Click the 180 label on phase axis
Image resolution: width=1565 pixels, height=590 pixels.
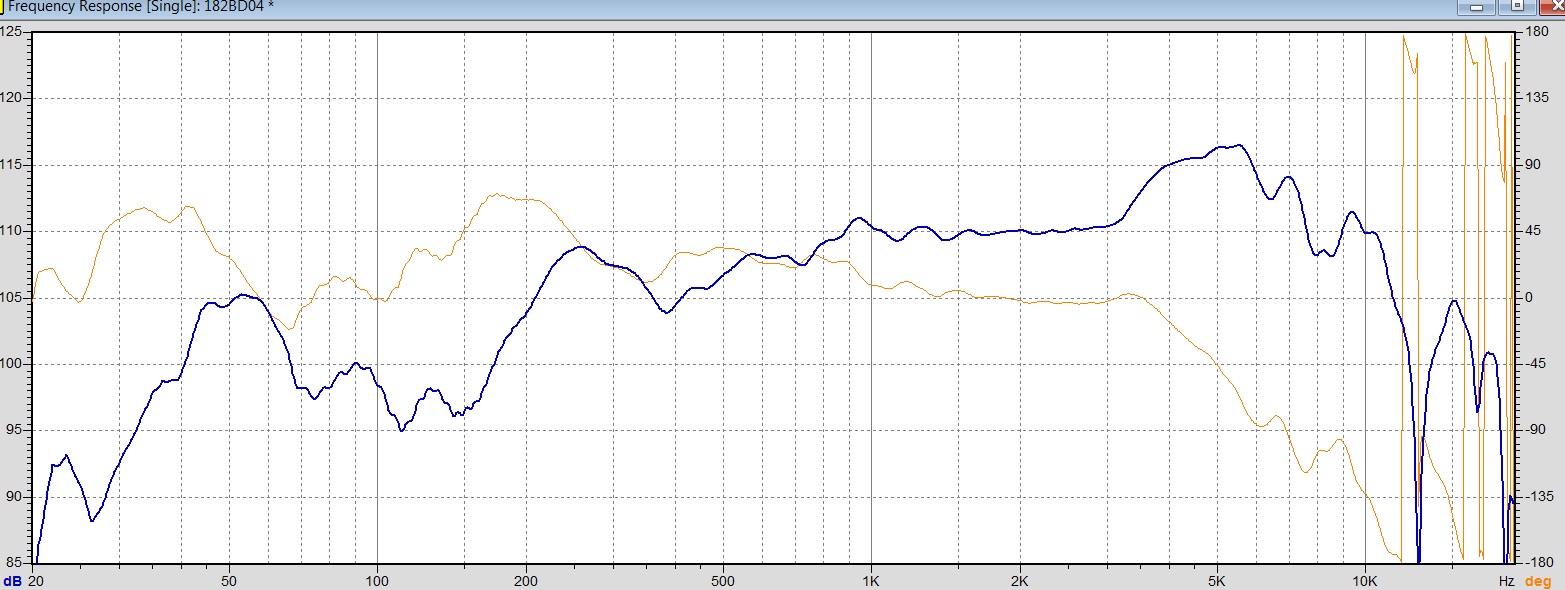tap(1535, 32)
